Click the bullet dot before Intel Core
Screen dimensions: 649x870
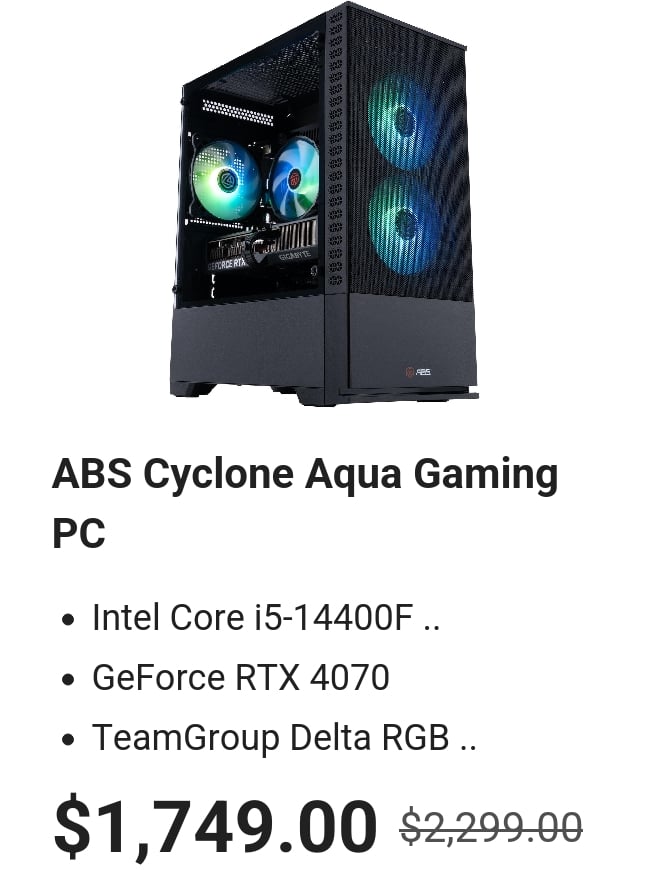coord(68,619)
